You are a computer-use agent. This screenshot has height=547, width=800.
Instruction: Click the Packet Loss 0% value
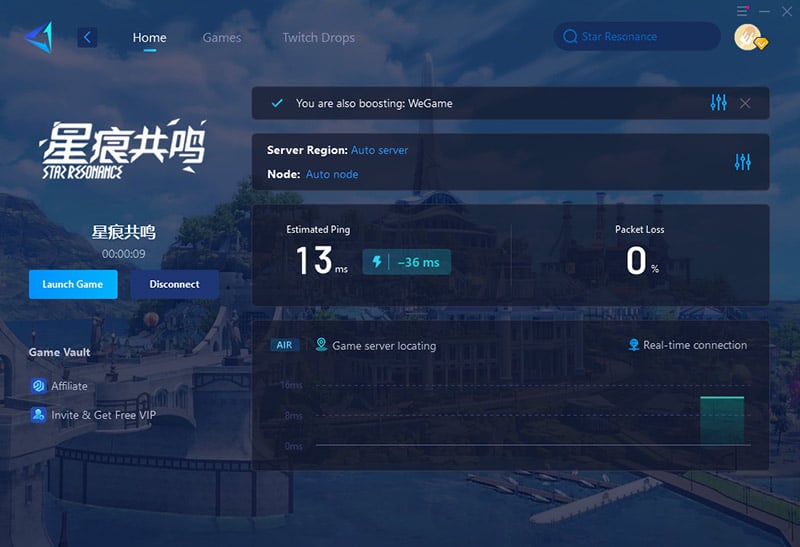pyautogui.click(x=642, y=260)
